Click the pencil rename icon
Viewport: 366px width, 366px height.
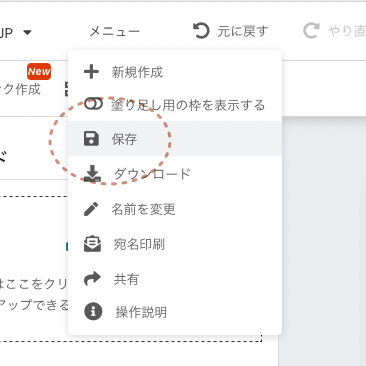click(91, 209)
